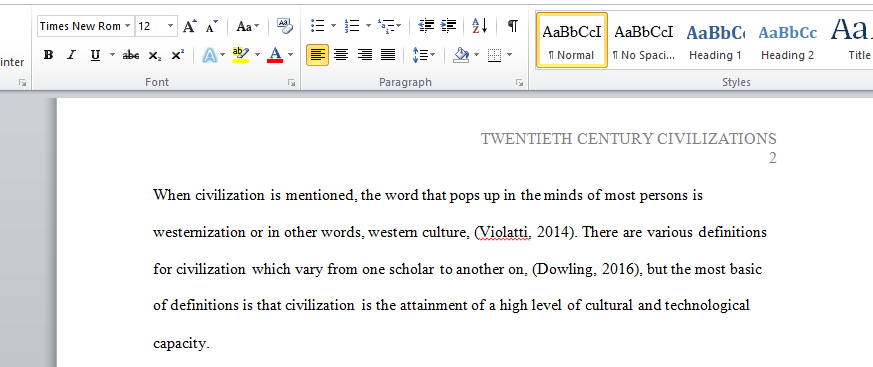This screenshot has height=367, width=873.
Task: Sort text with the A-Z icon
Action: [479, 26]
